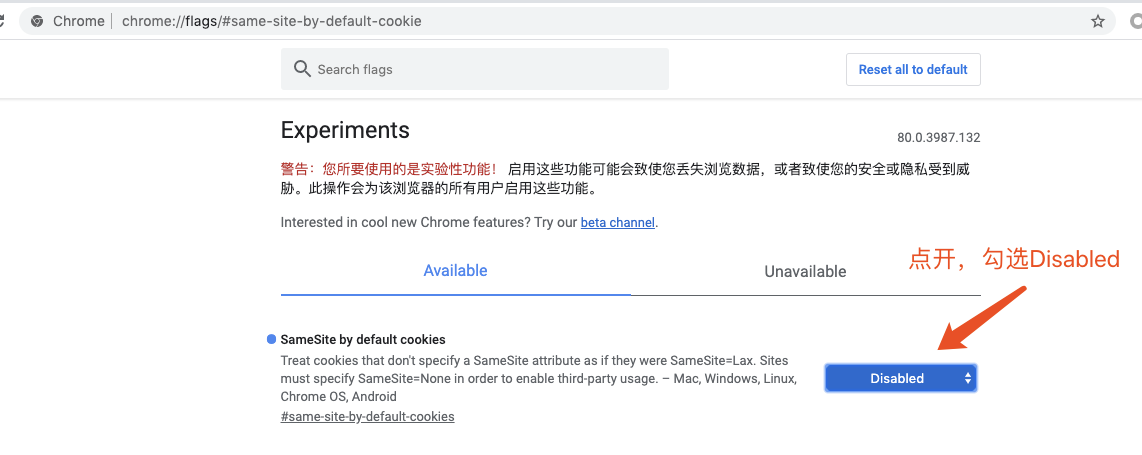Bookmark this page with the star icon
The height and width of the screenshot is (455, 1142).
1098,21
